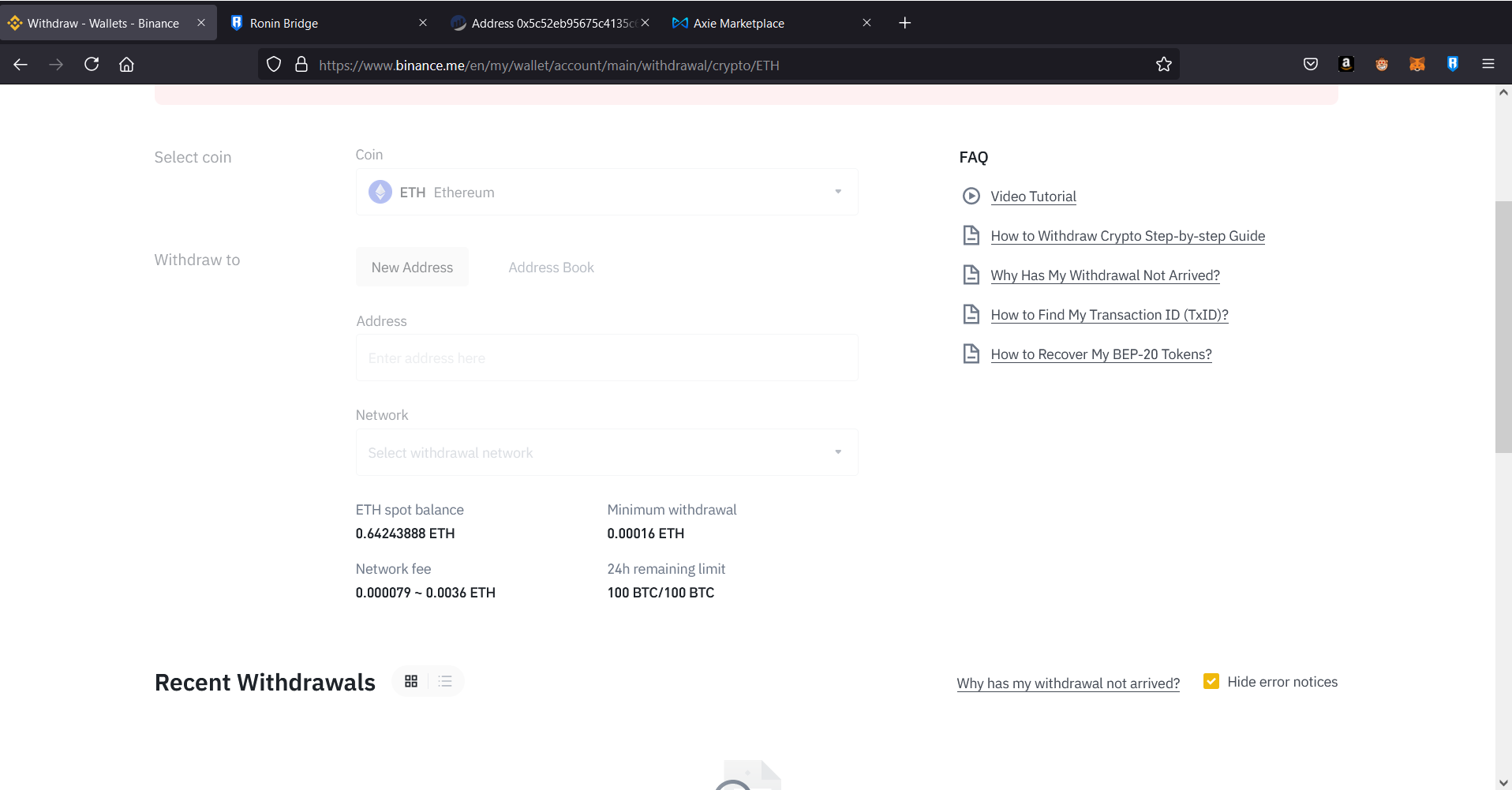Open a new browser tab
1512x790 pixels.
point(905,23)
